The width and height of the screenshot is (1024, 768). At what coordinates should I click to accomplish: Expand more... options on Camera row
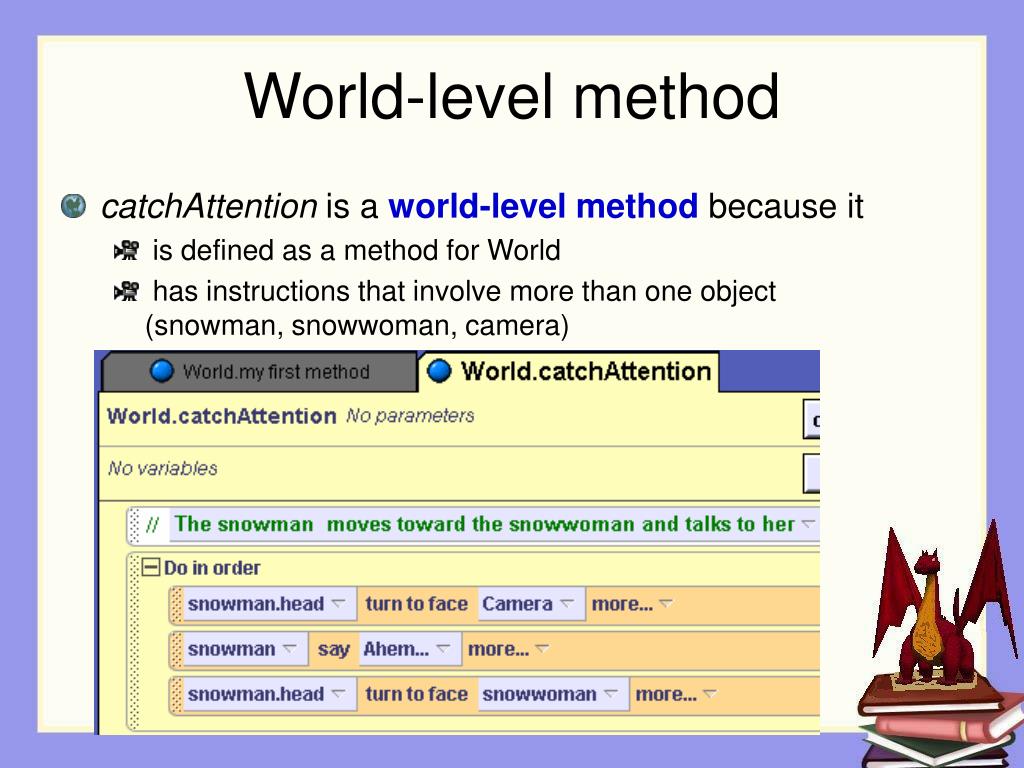click(x=632, y=603)
